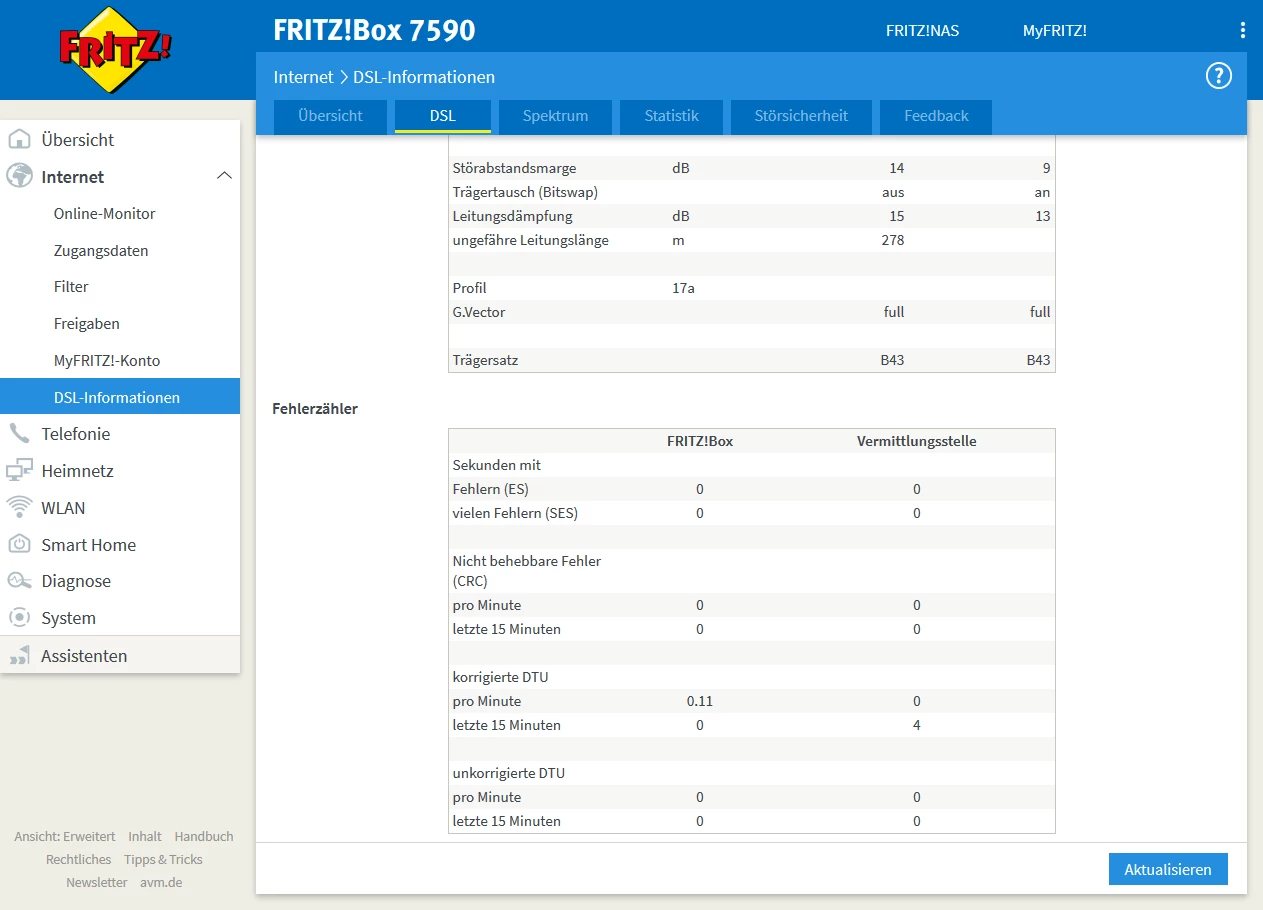Viewport: 1263px width, 910px height.
Task: Open System menu entry
Action: 68,618
